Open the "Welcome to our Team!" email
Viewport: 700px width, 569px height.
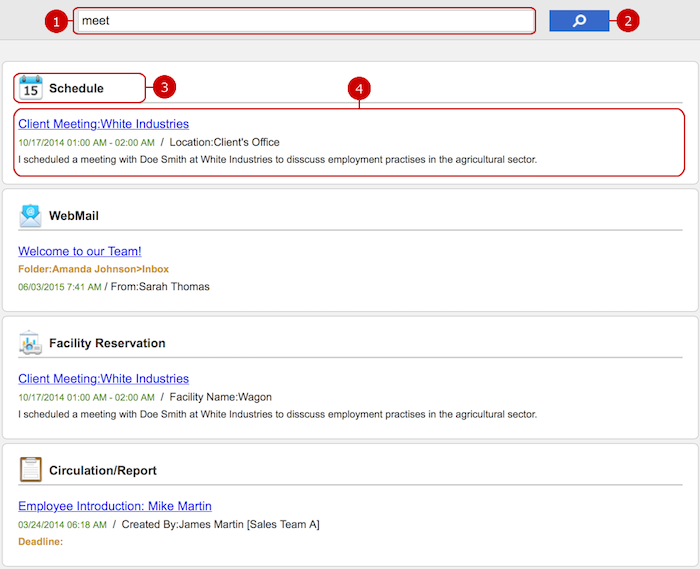point(80,251)
